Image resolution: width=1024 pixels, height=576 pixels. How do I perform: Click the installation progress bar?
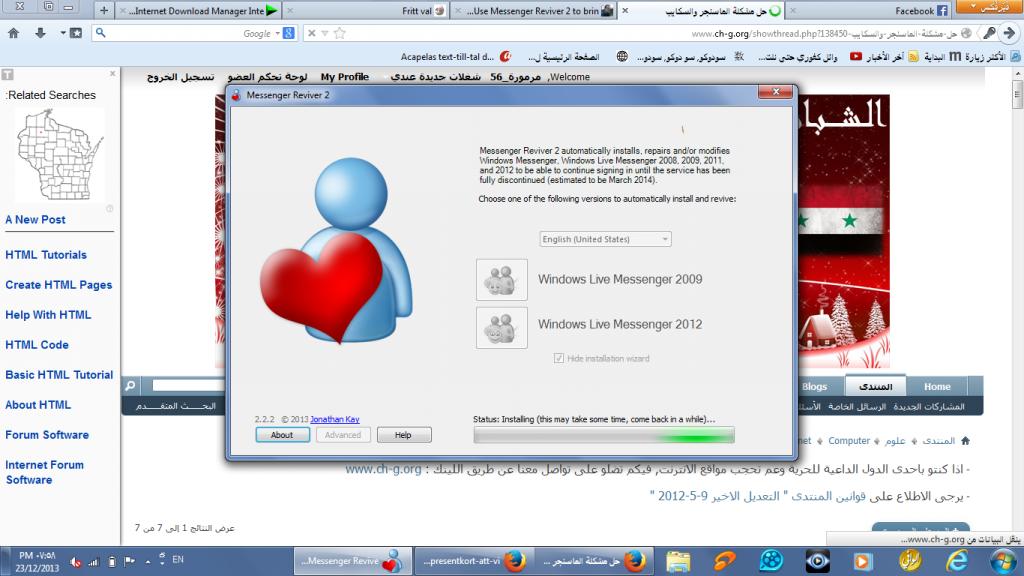click(603, 435)
